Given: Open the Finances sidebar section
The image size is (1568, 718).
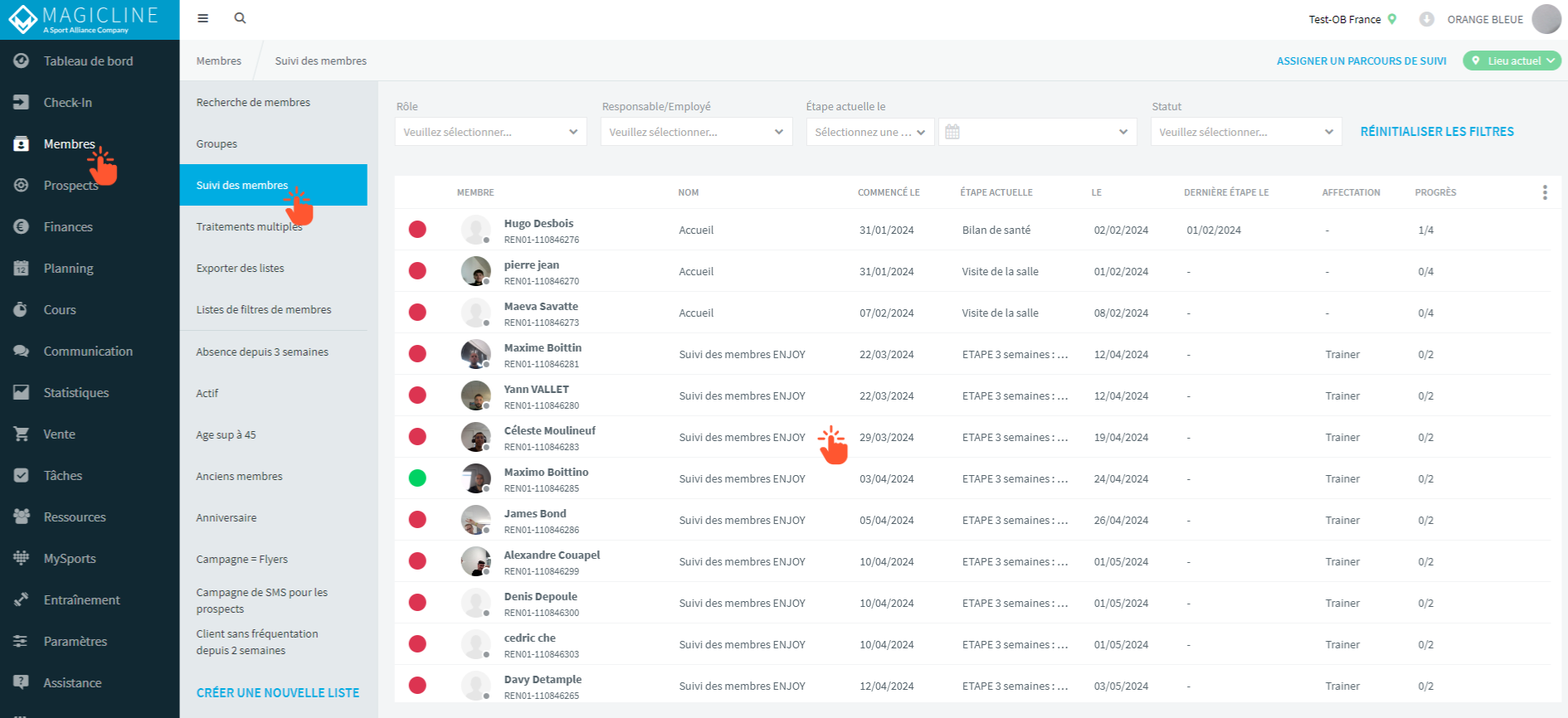Looking at the screenshot, I should [68, 226].
